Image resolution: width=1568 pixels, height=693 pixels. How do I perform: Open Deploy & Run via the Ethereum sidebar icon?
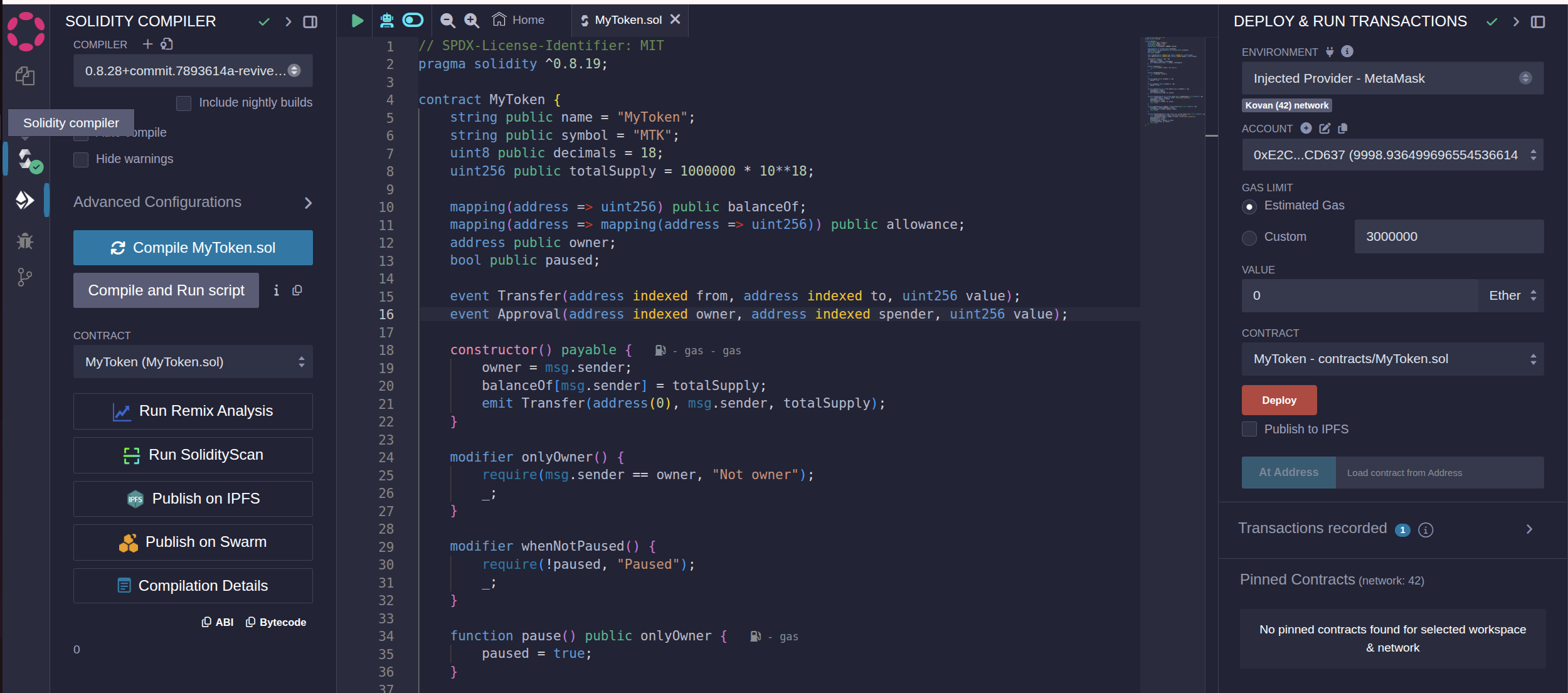(x=25, y=200)
